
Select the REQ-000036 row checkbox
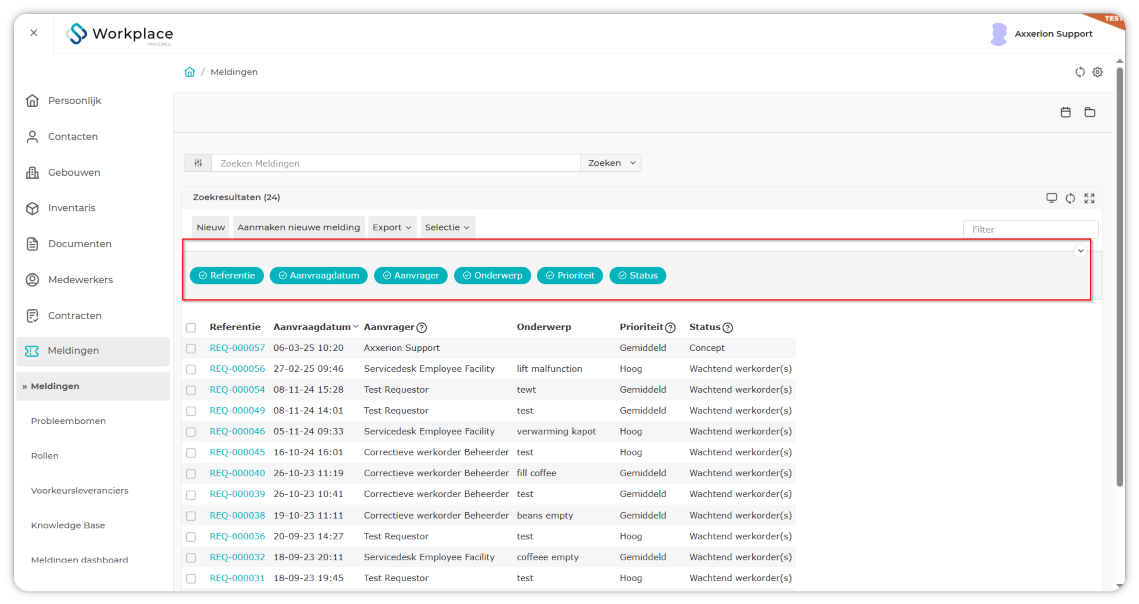tap(191, 537)
